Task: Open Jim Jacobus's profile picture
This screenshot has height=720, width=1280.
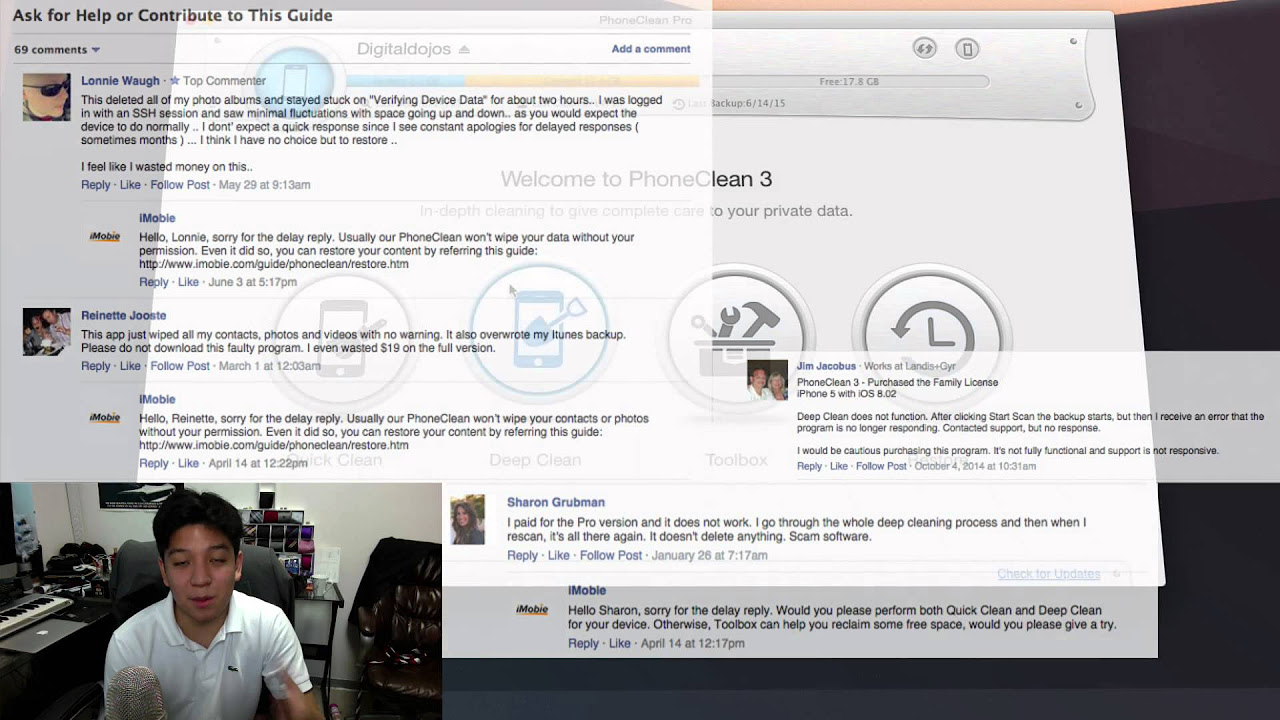Action: (x=768, y=380)
